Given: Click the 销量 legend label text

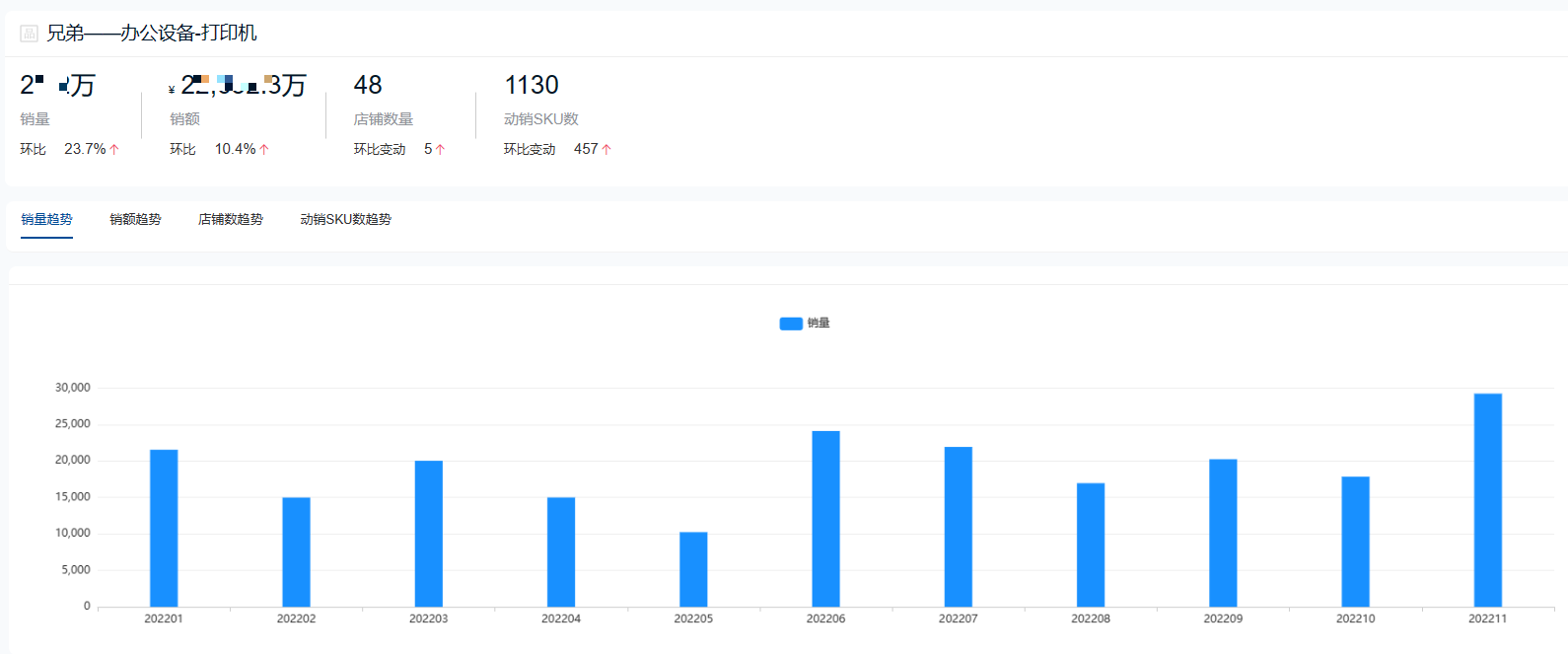Looking at the screenshot, I should [x=819, y=324].
